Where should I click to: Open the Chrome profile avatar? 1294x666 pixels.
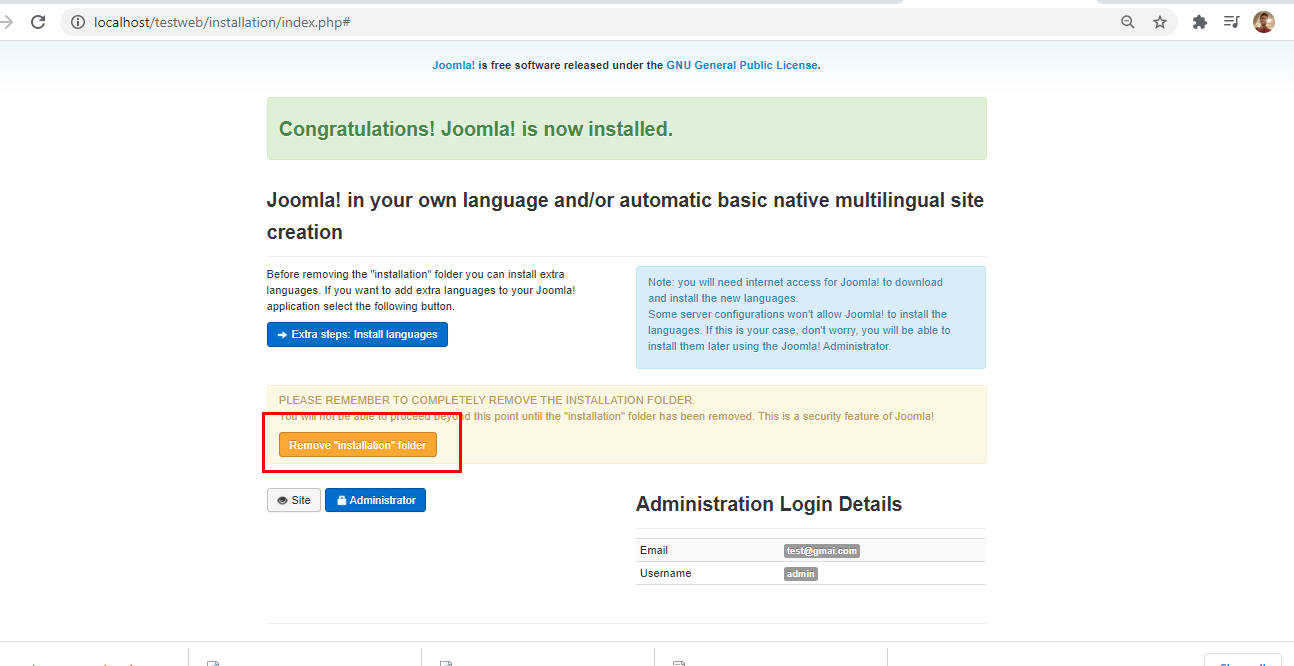(1264, 22)
